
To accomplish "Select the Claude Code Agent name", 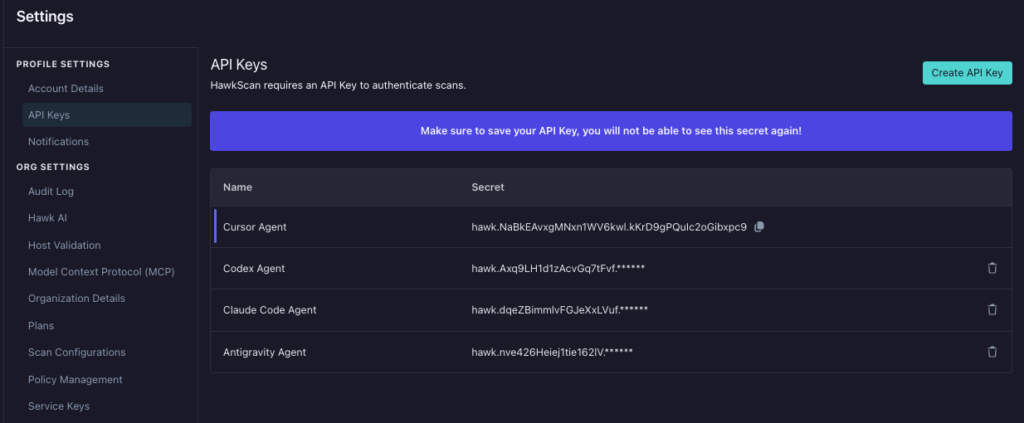I will 270,310.
